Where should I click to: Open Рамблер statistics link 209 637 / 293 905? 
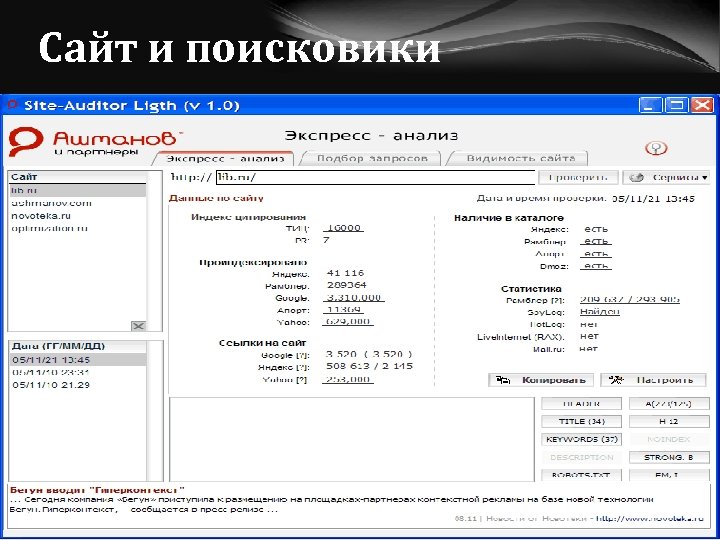point(630,299)
